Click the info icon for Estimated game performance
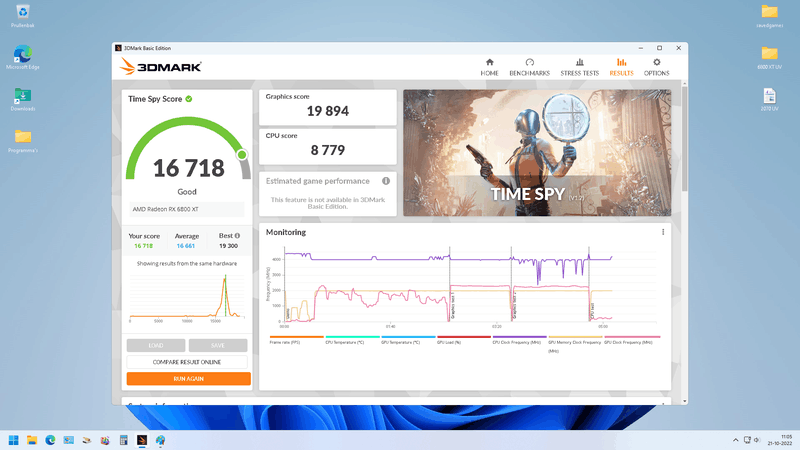800x450 pixels. pyautogui.click(x=386, y=181)
